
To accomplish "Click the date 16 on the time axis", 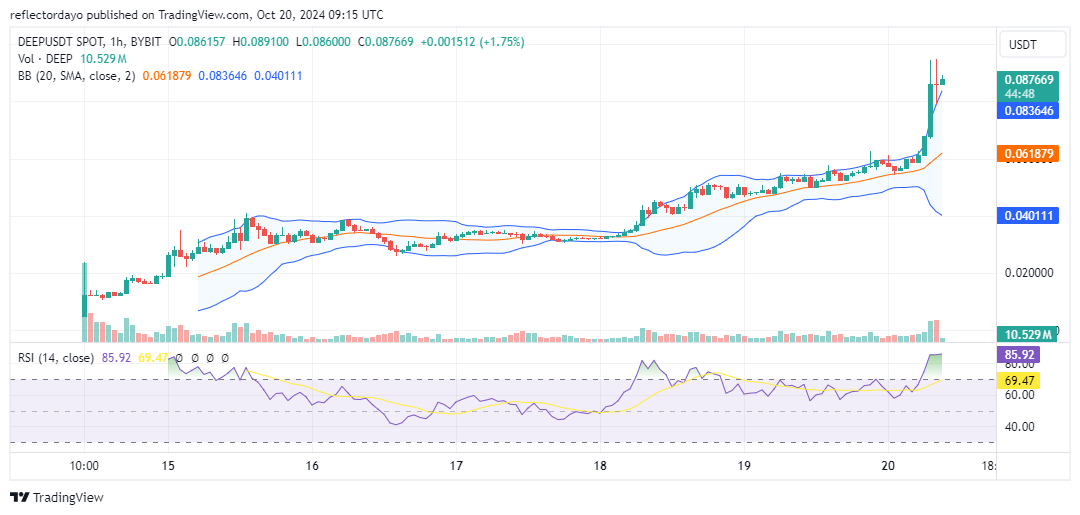I will [x=312, y=465].
